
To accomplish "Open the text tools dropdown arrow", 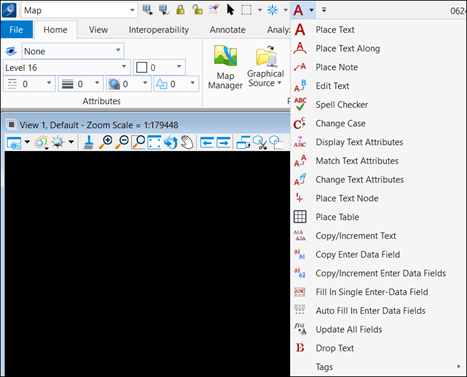I will coord(311,10).
